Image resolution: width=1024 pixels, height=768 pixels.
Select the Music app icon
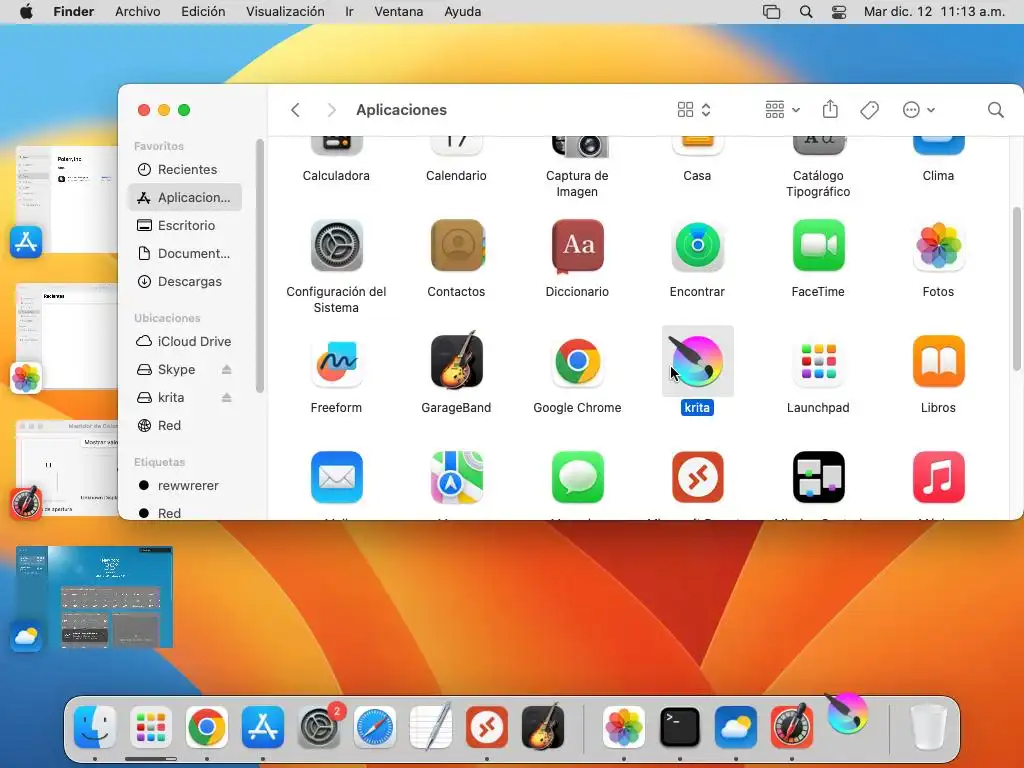tap(938, 477)
